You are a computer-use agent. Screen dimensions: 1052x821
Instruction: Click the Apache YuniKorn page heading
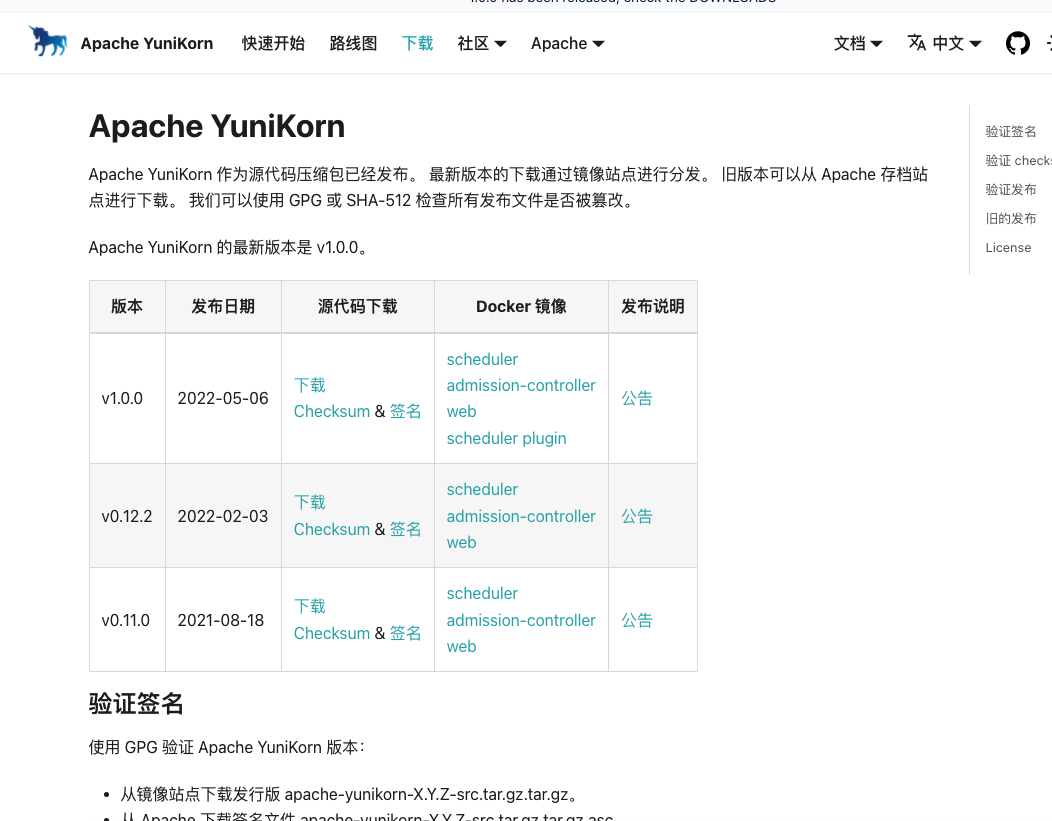coord(217,126)
